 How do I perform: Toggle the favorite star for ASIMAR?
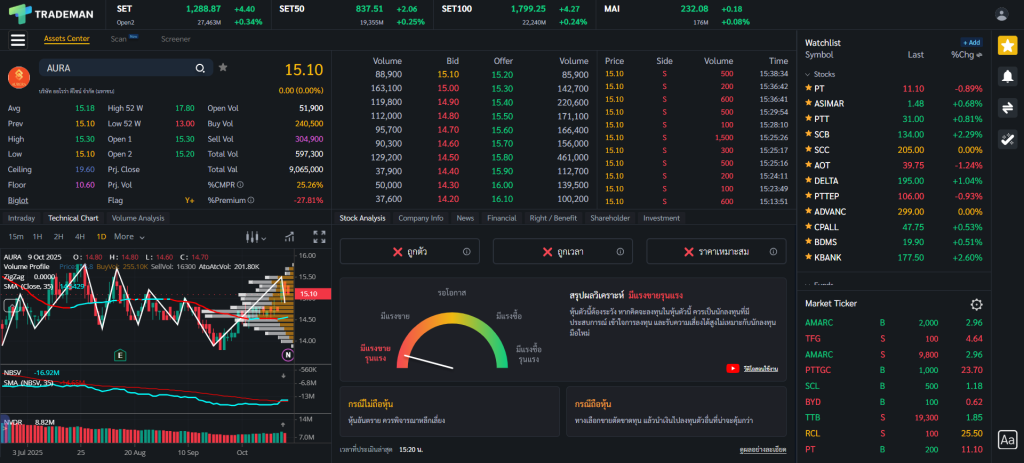[808, 103]
